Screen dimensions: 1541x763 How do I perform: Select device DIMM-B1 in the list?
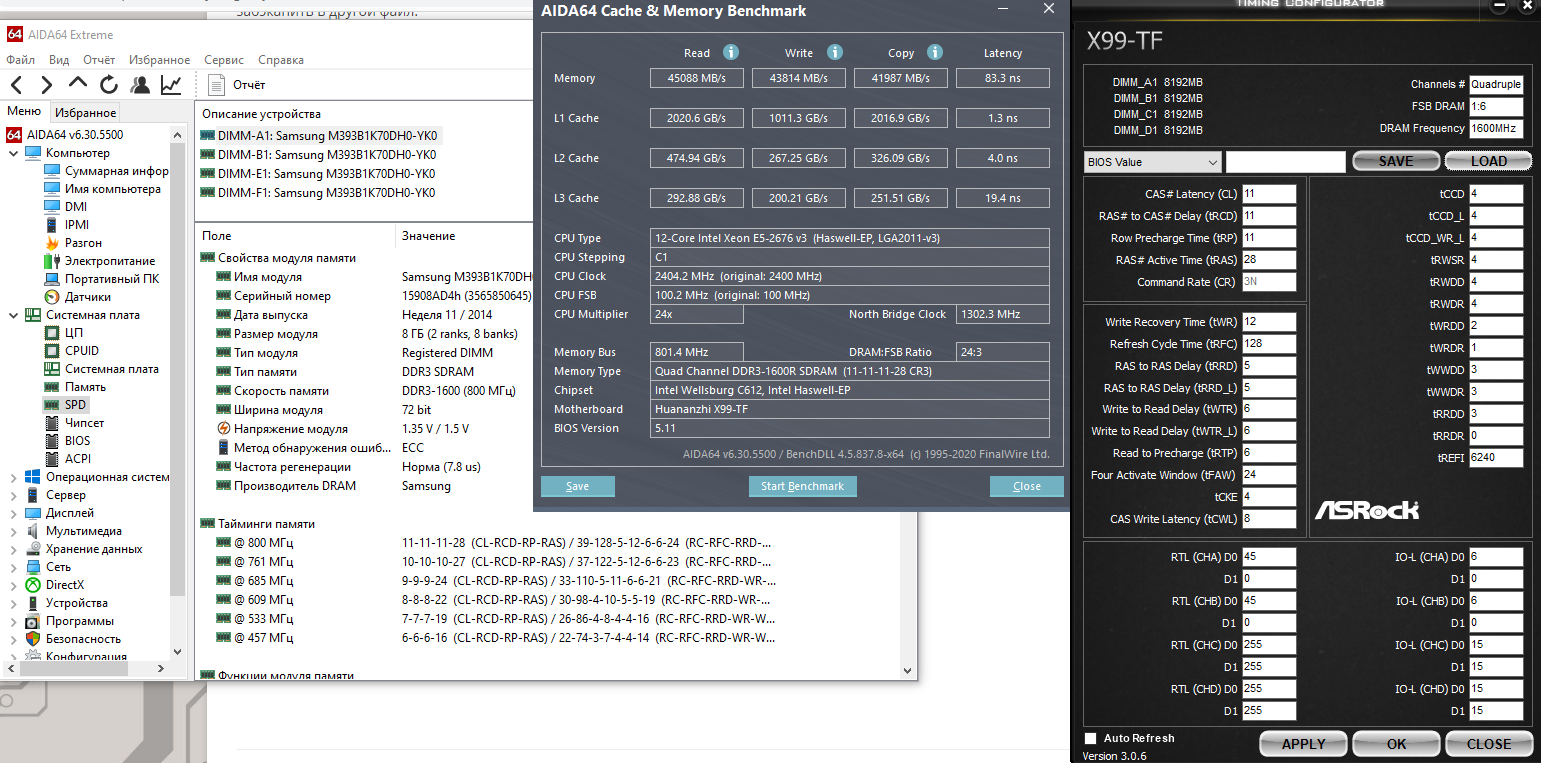pyautogui.click(x=319, y=155)
